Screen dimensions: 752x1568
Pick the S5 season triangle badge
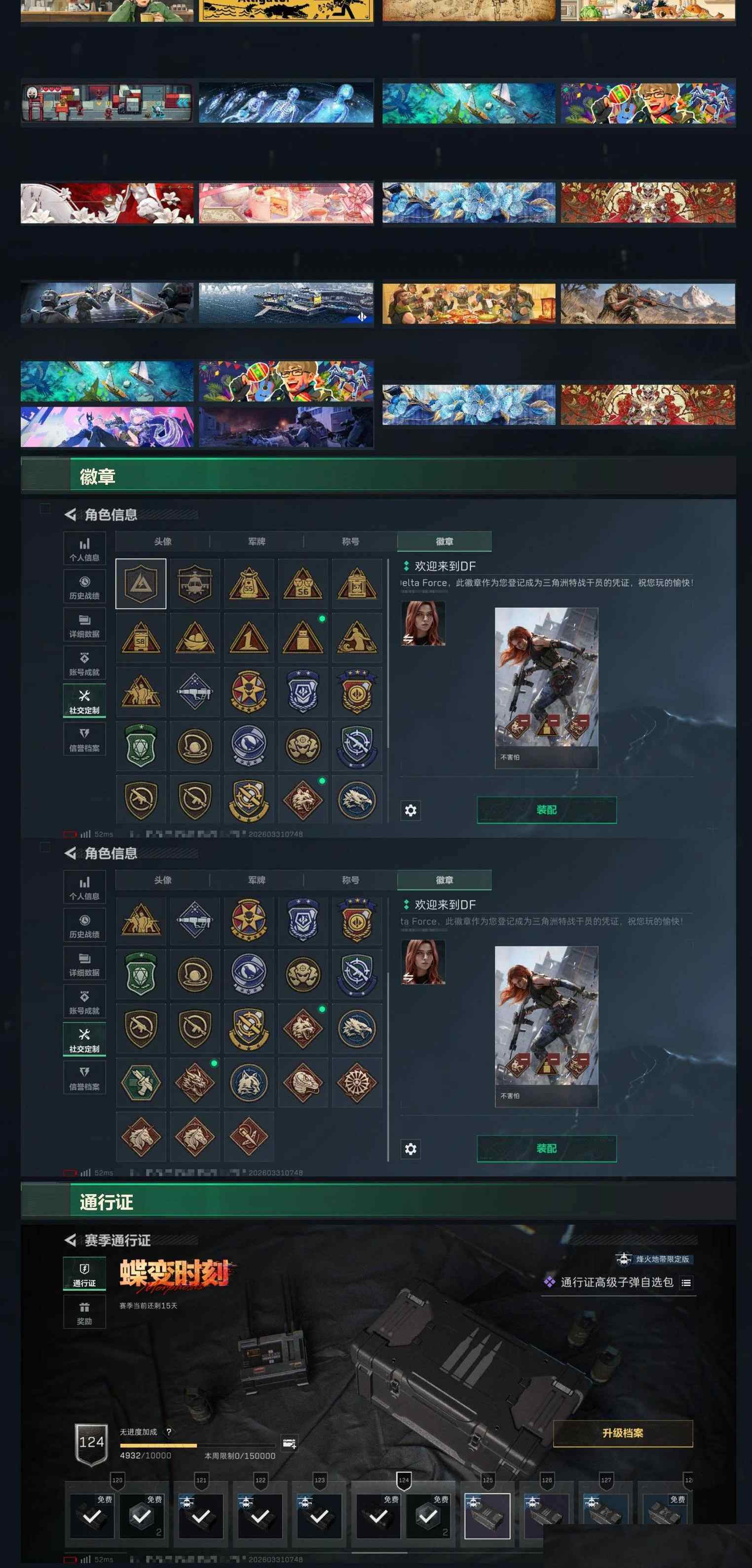click(x=248, y=583)
